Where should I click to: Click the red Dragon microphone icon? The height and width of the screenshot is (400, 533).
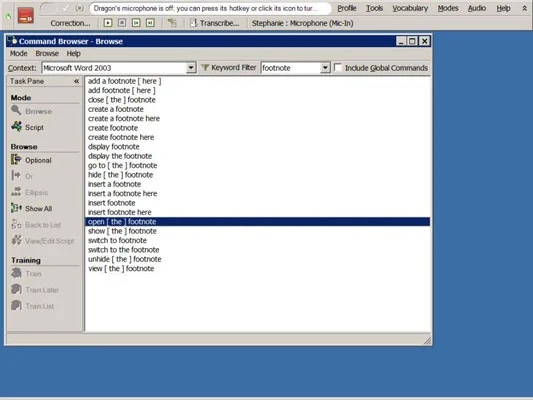click(x=25, y=16)
